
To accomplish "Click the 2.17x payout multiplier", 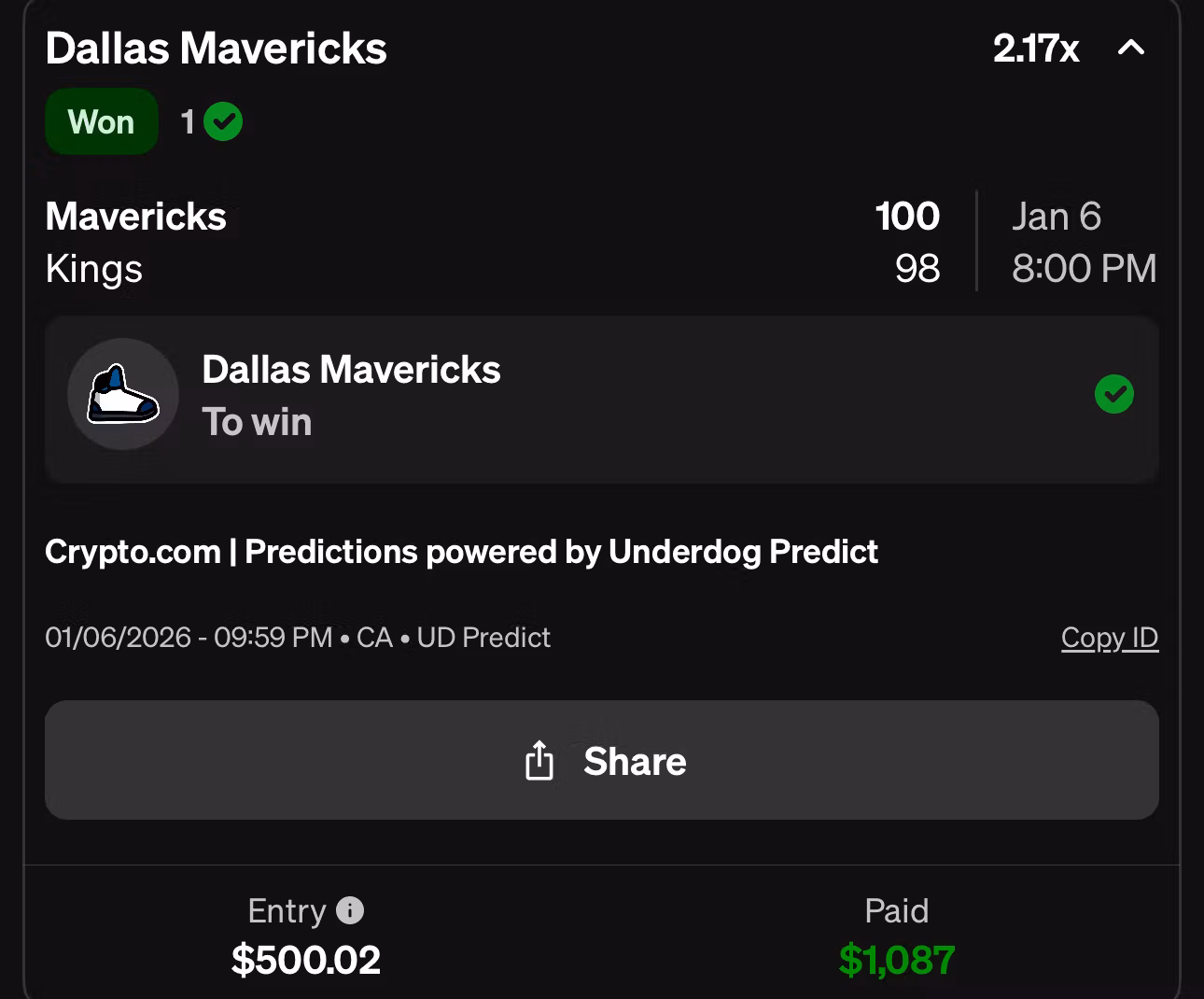I will click(1036, 49).
